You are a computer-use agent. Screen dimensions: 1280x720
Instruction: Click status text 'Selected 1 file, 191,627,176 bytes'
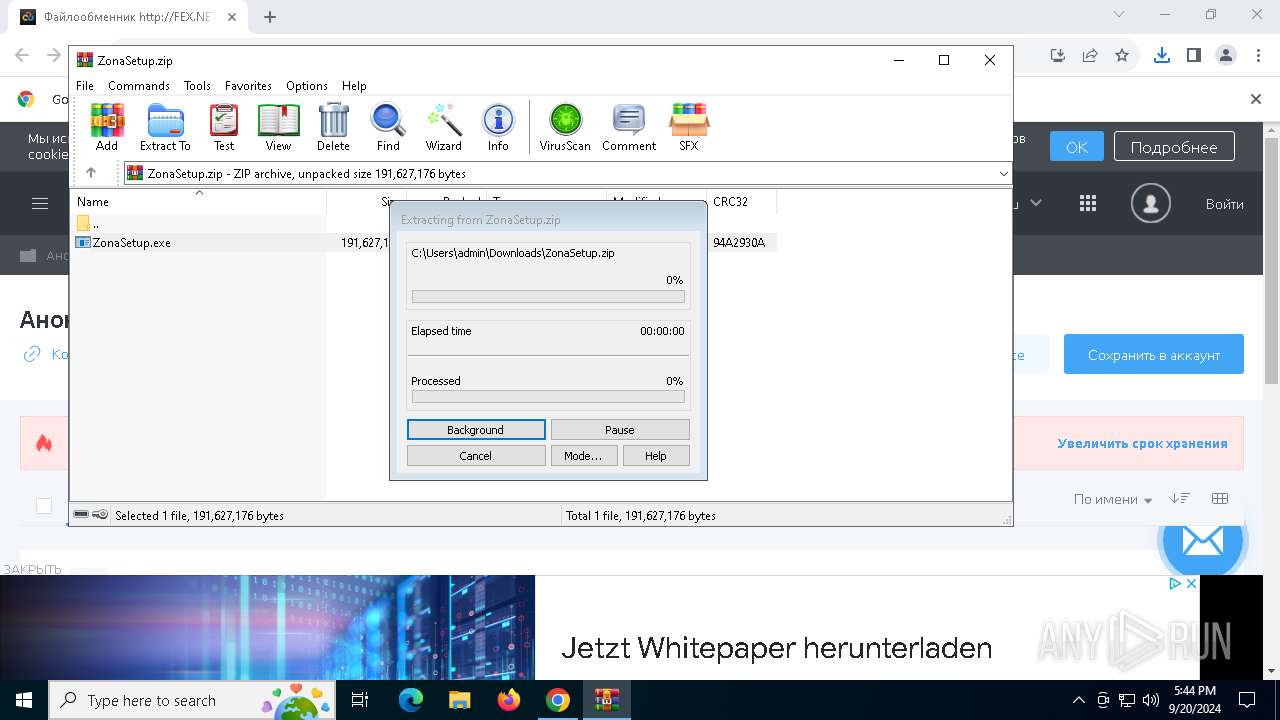tap(199, 516)
